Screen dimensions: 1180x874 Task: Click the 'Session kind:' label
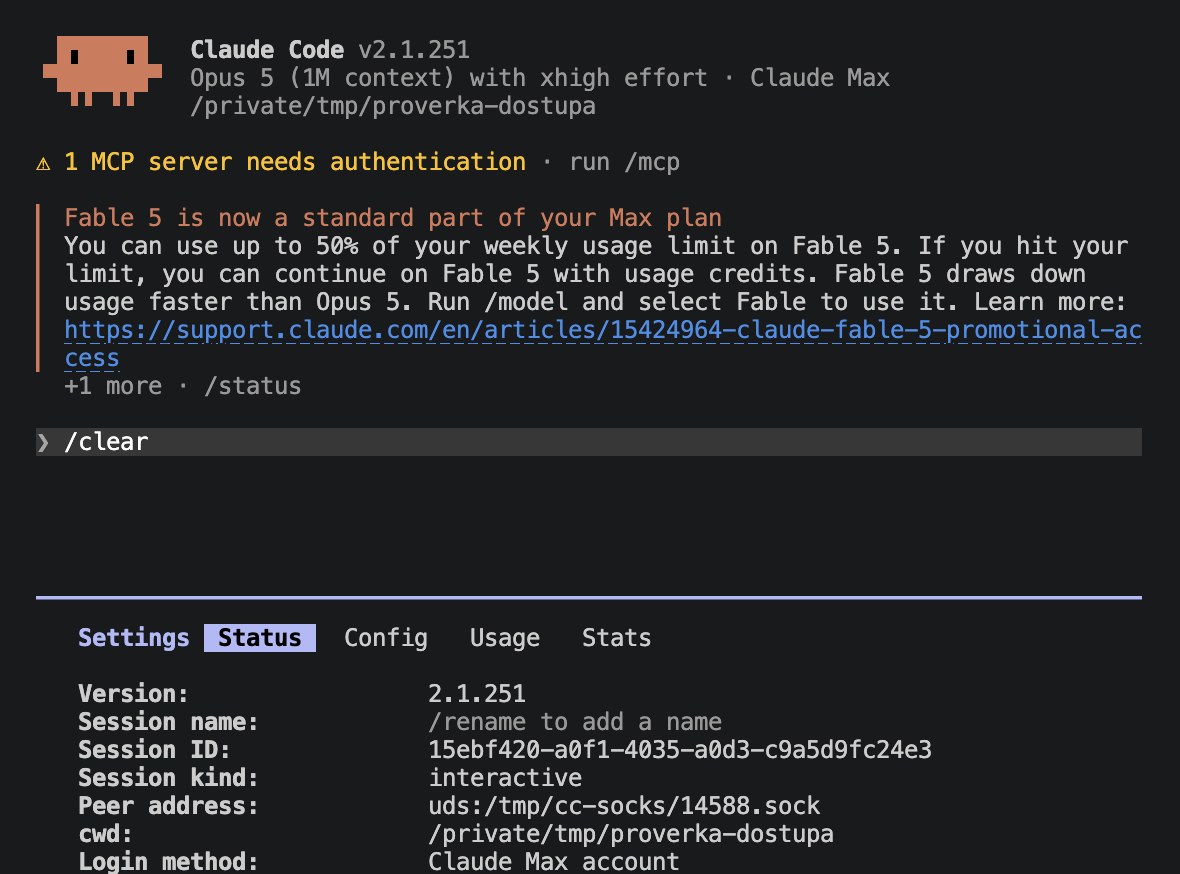(x=169, y=778)
